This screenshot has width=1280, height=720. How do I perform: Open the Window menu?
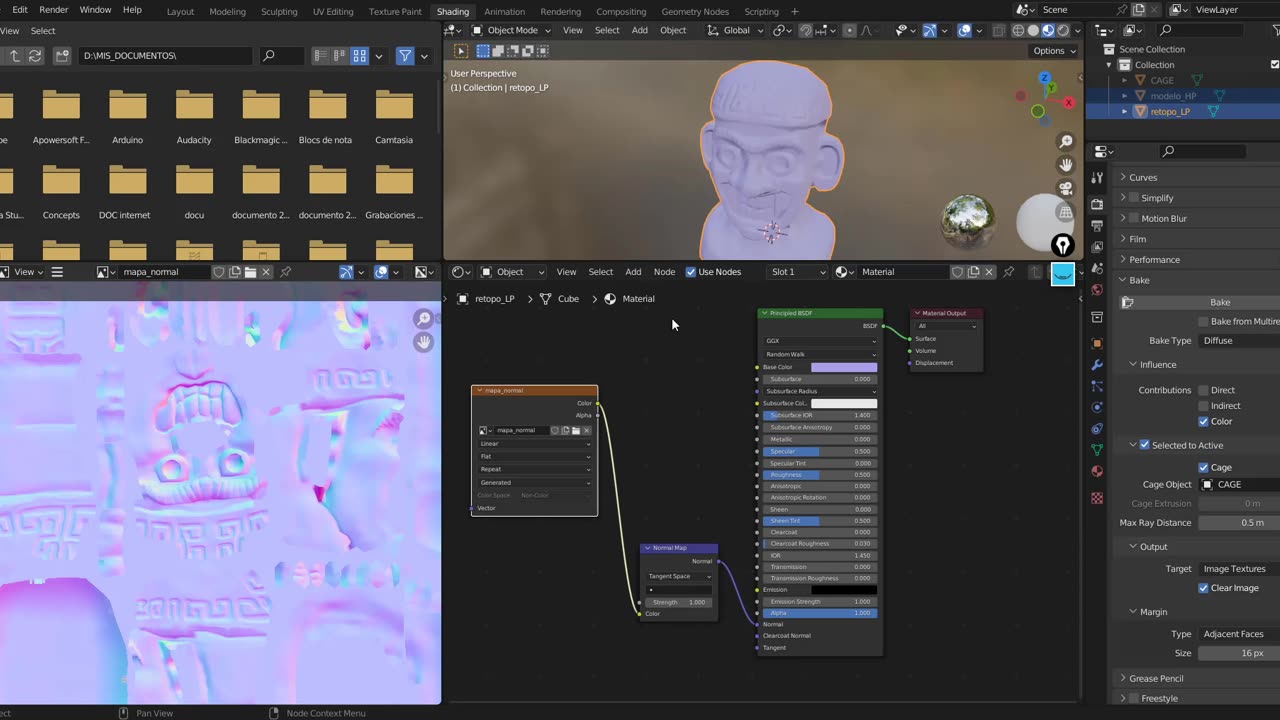tap(95, 10)
